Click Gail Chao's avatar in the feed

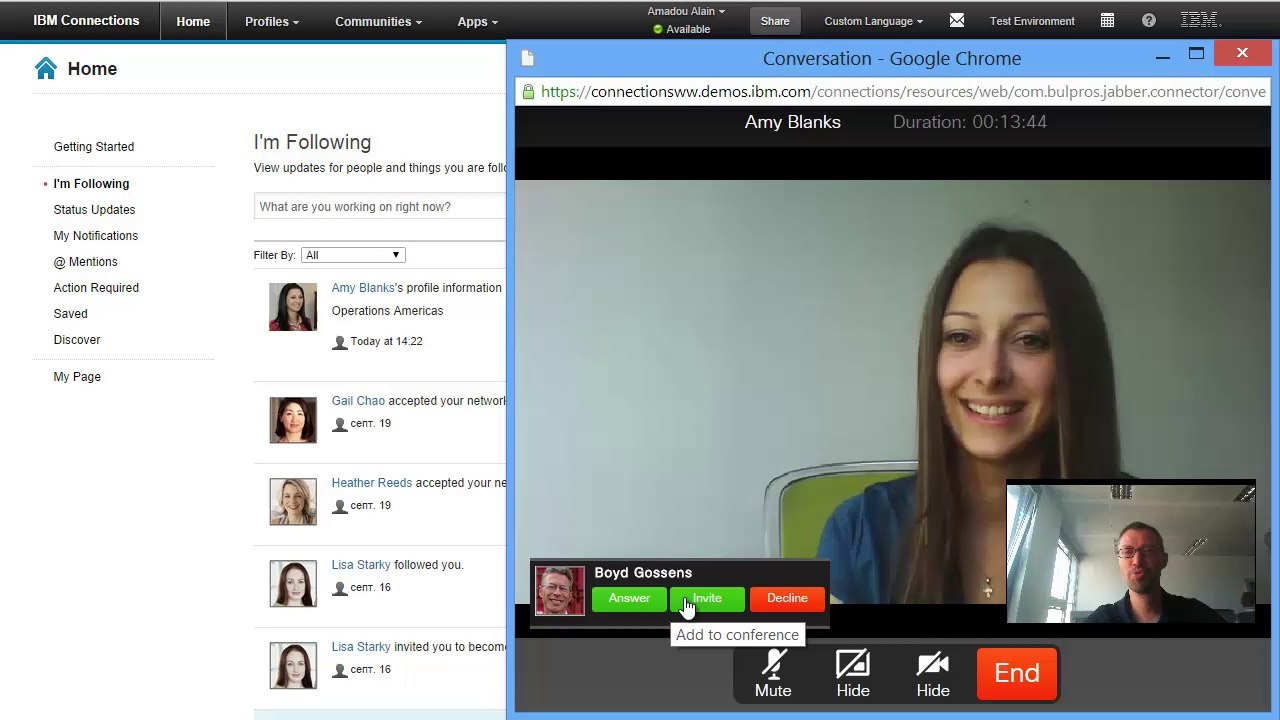(x=293, y=420)
